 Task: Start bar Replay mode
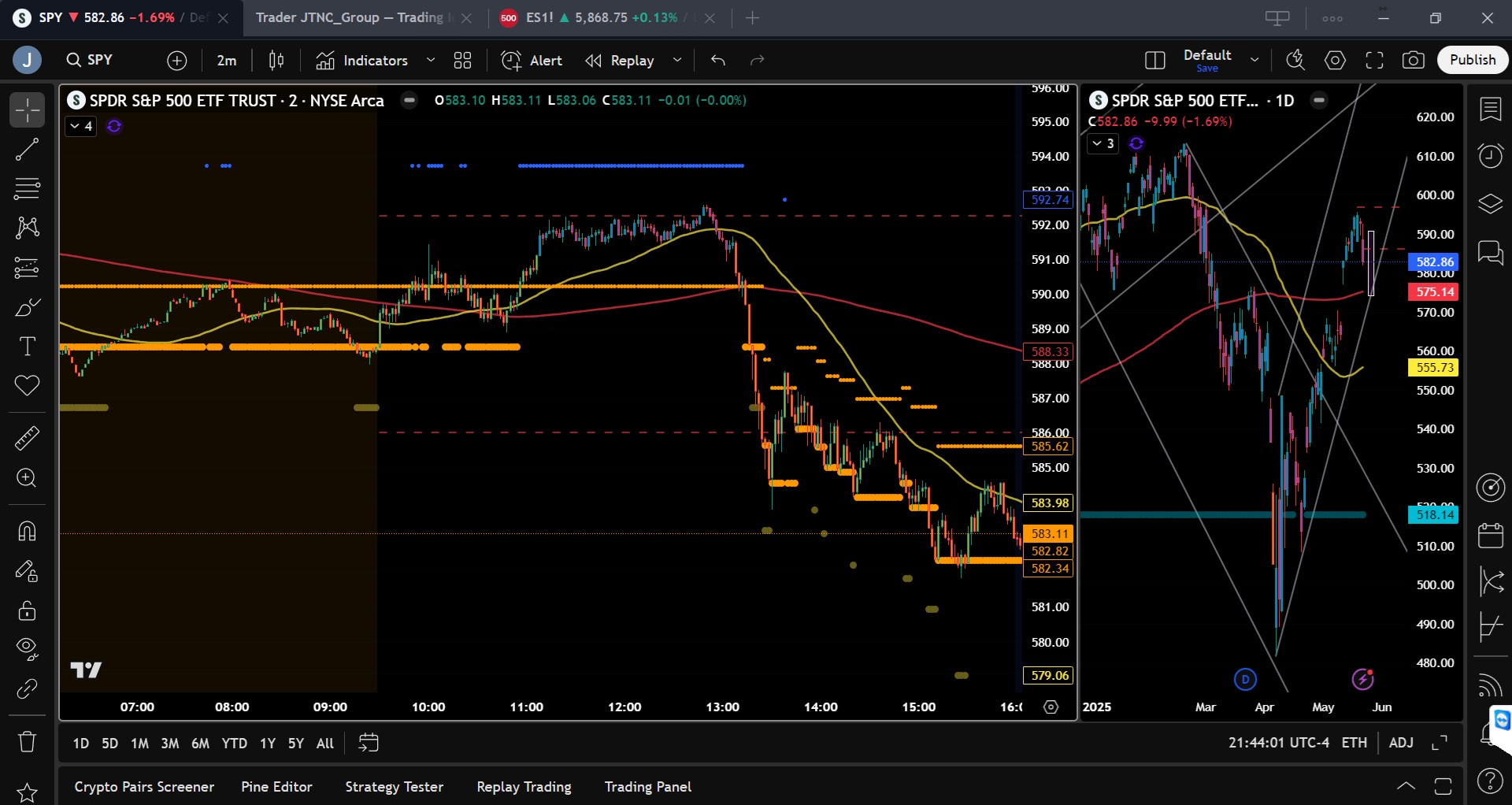[x=620, y=60]
